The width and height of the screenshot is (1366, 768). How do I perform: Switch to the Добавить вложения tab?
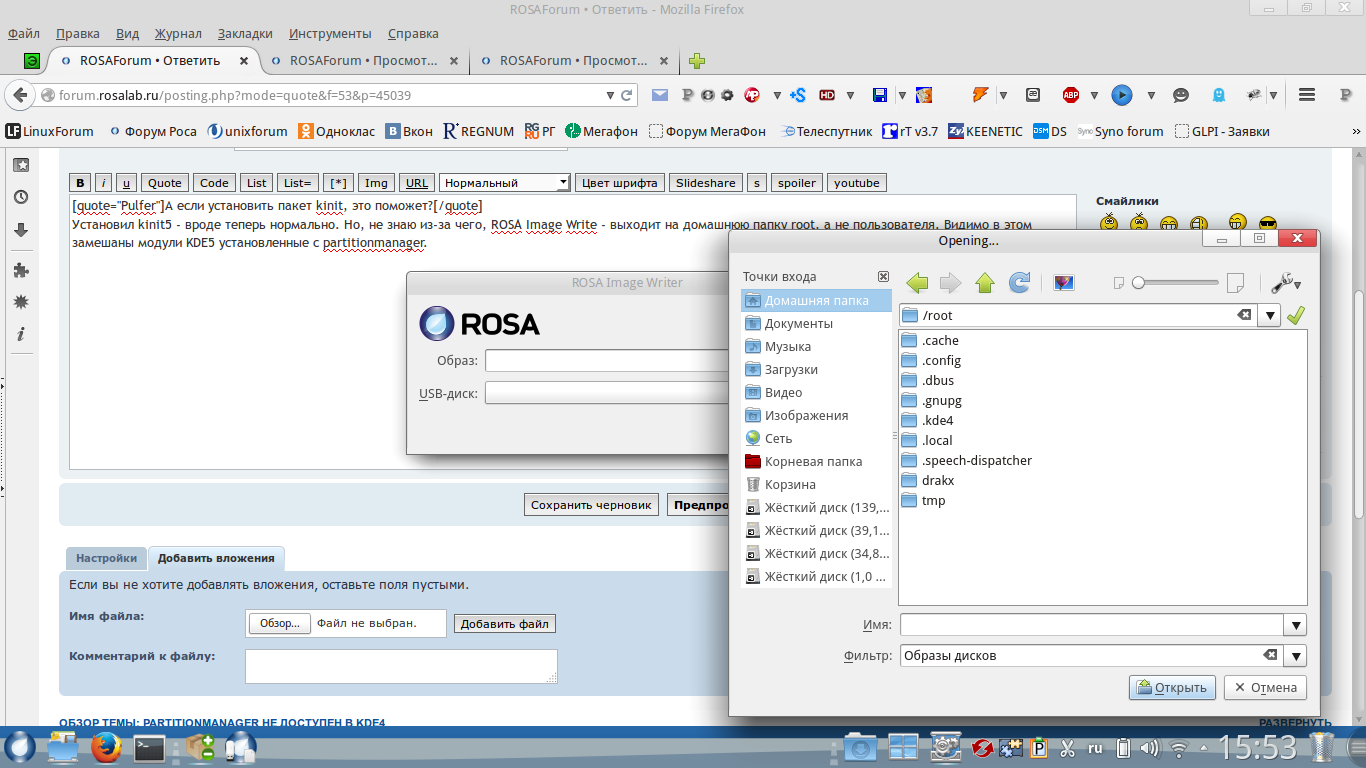click(x=216, y=558)
